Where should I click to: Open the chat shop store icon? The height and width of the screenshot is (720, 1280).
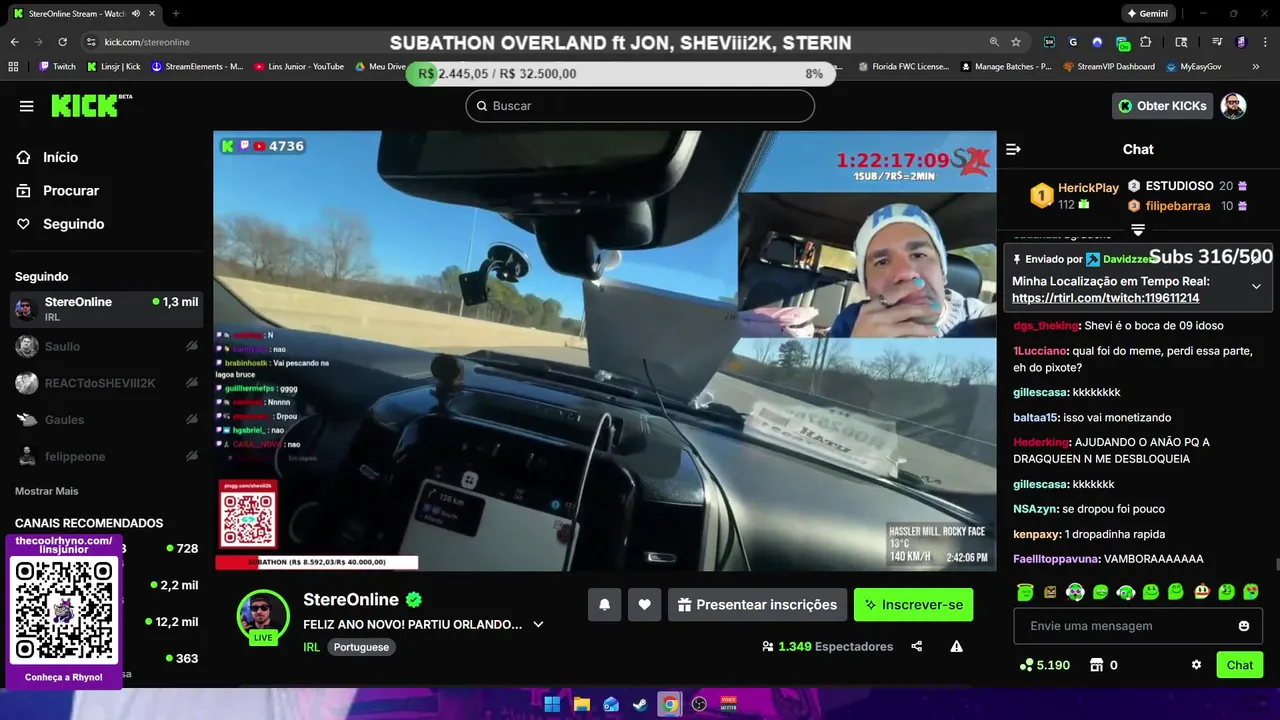1096,665
